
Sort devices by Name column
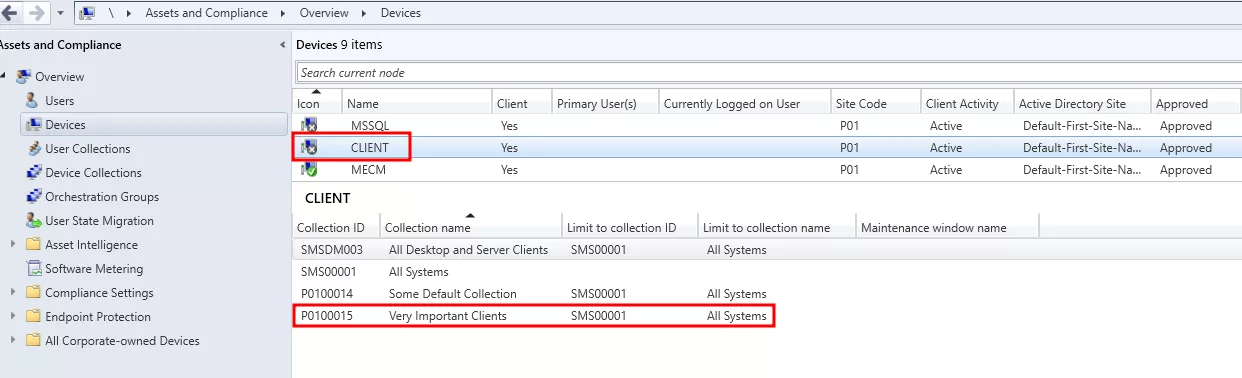pyautogui.click(x=417, y=103)
